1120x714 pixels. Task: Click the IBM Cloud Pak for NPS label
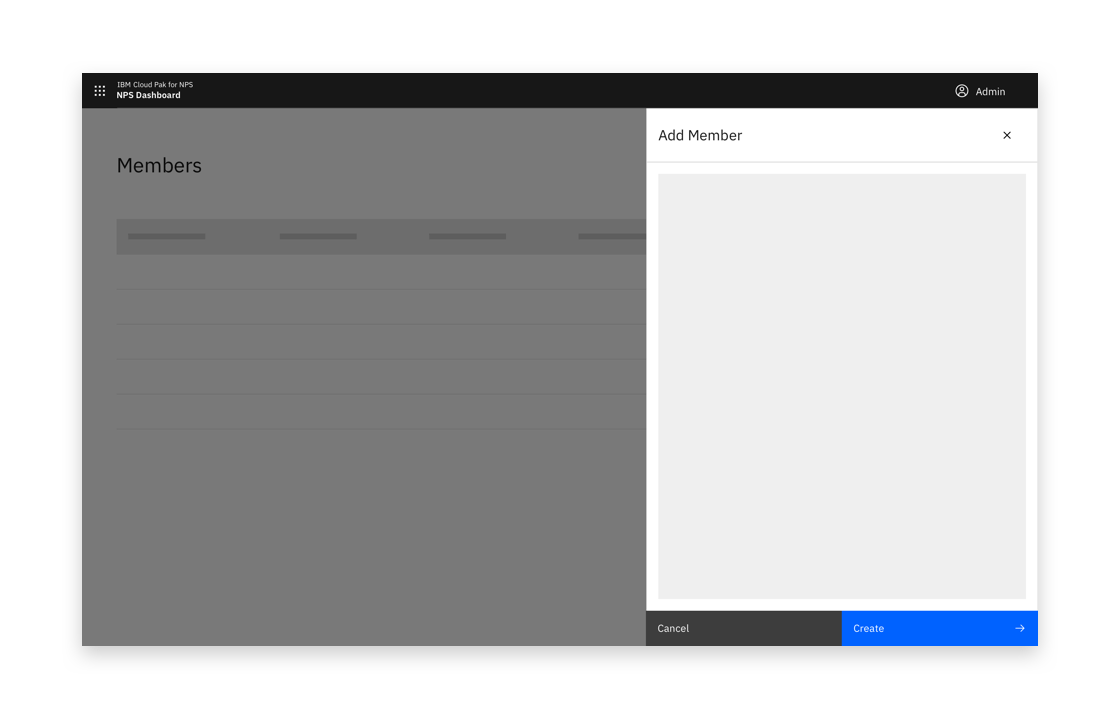coord(155,84)
